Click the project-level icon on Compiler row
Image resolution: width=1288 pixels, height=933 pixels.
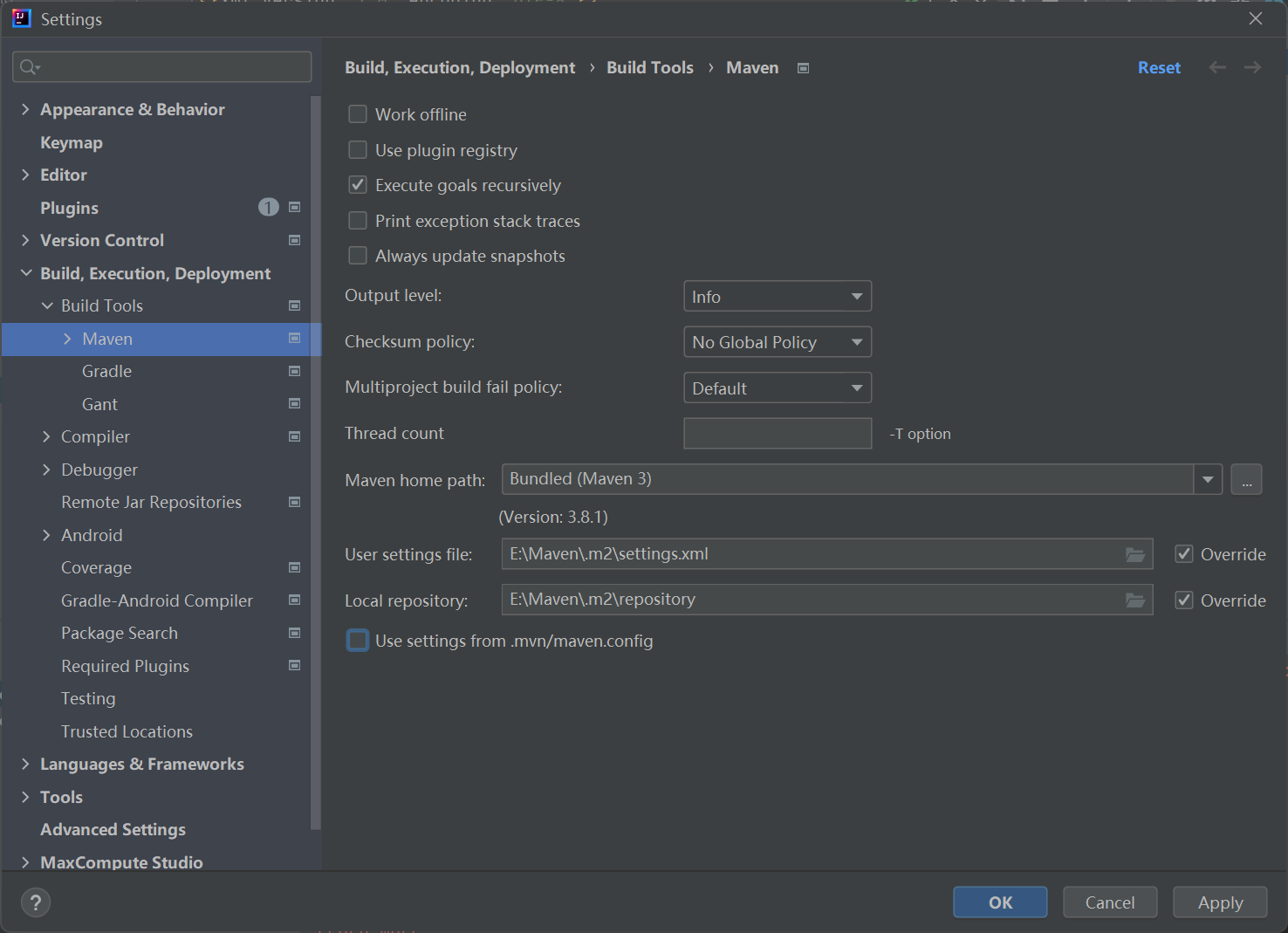[x=295, y=436]
